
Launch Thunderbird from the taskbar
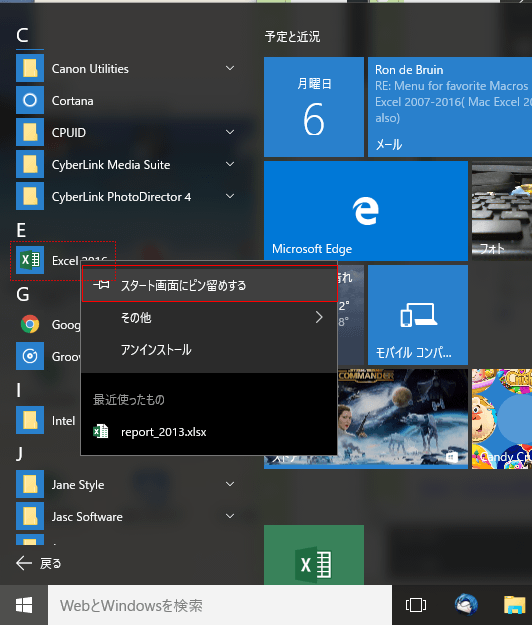(466, 604)
